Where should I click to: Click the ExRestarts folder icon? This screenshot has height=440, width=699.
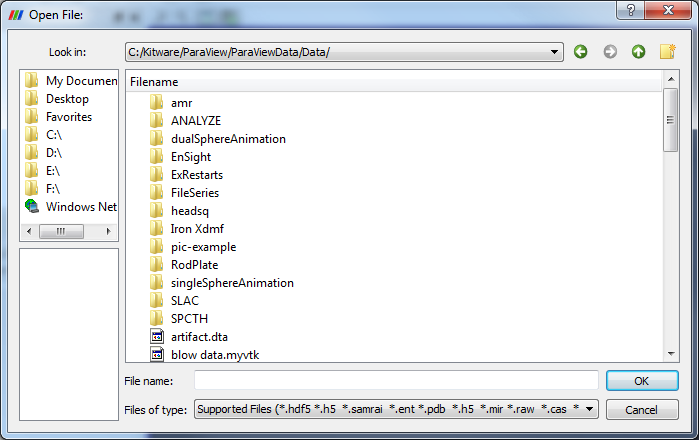point(156,174)
